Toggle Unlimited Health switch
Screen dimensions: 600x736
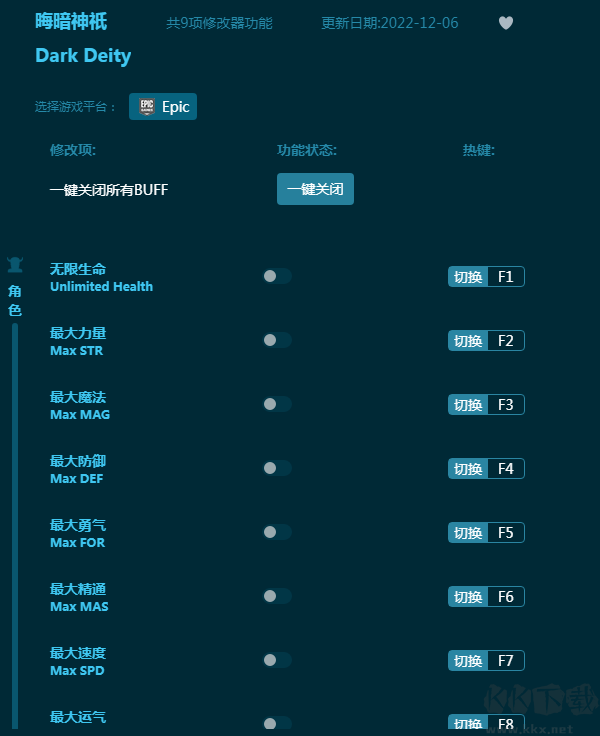click(277, 276)
